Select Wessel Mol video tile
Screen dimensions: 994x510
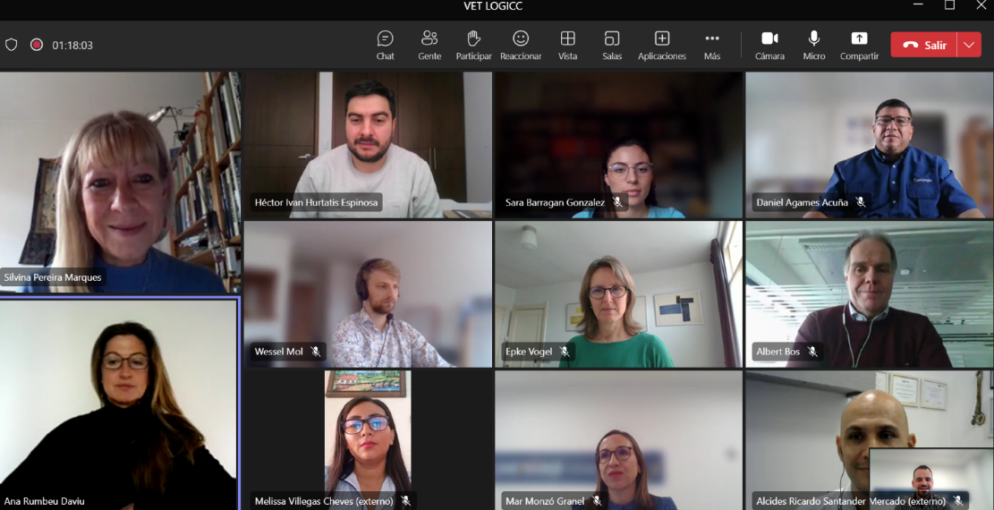point(368,294)
